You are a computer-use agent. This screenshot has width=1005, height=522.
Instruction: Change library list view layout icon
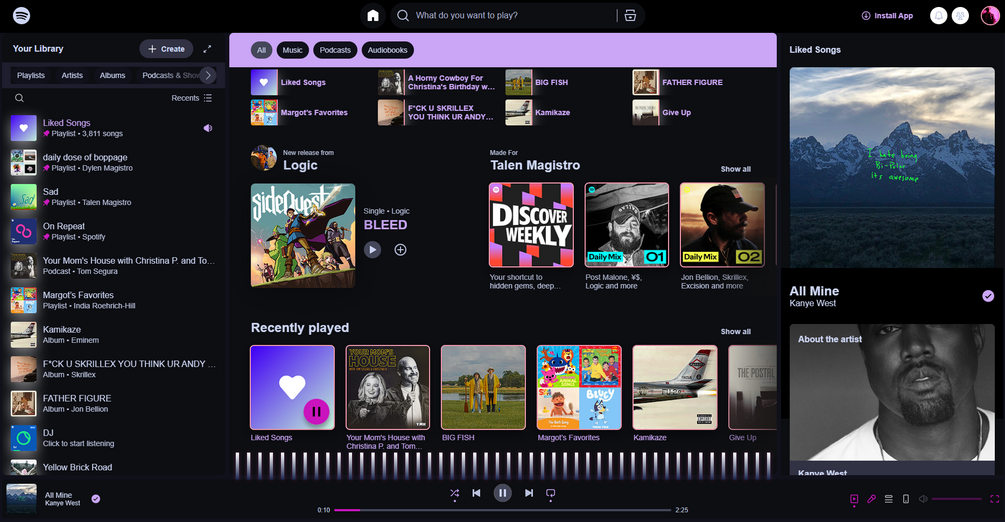(x=208, y=98)
